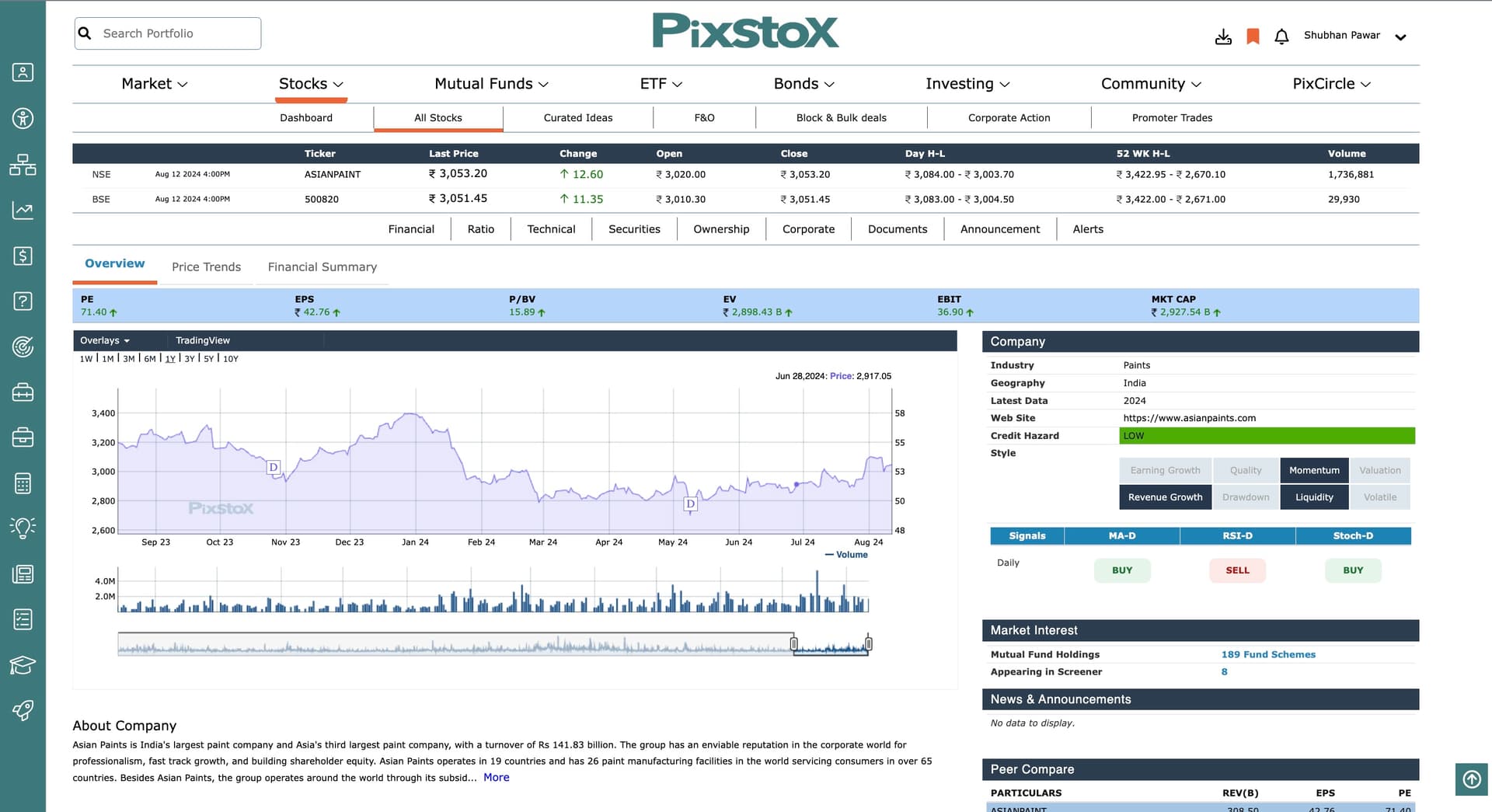The height and width of the screenshot is (812, 1492).
Task: Open the Block & Bulk deals tab
Action: click(841, 118)
